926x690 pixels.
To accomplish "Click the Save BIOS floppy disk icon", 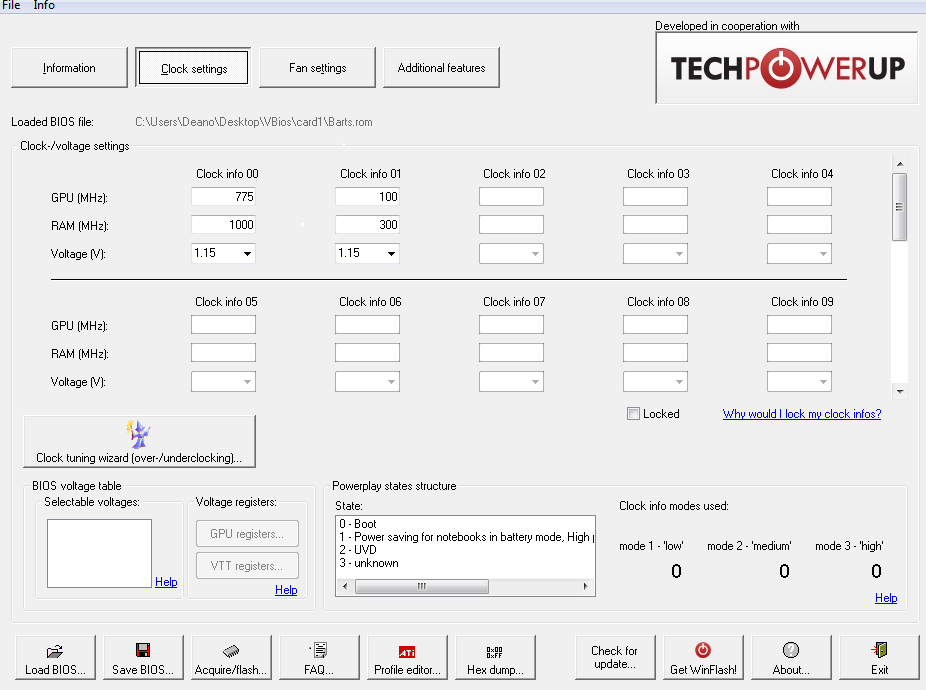I will [143, 650].
